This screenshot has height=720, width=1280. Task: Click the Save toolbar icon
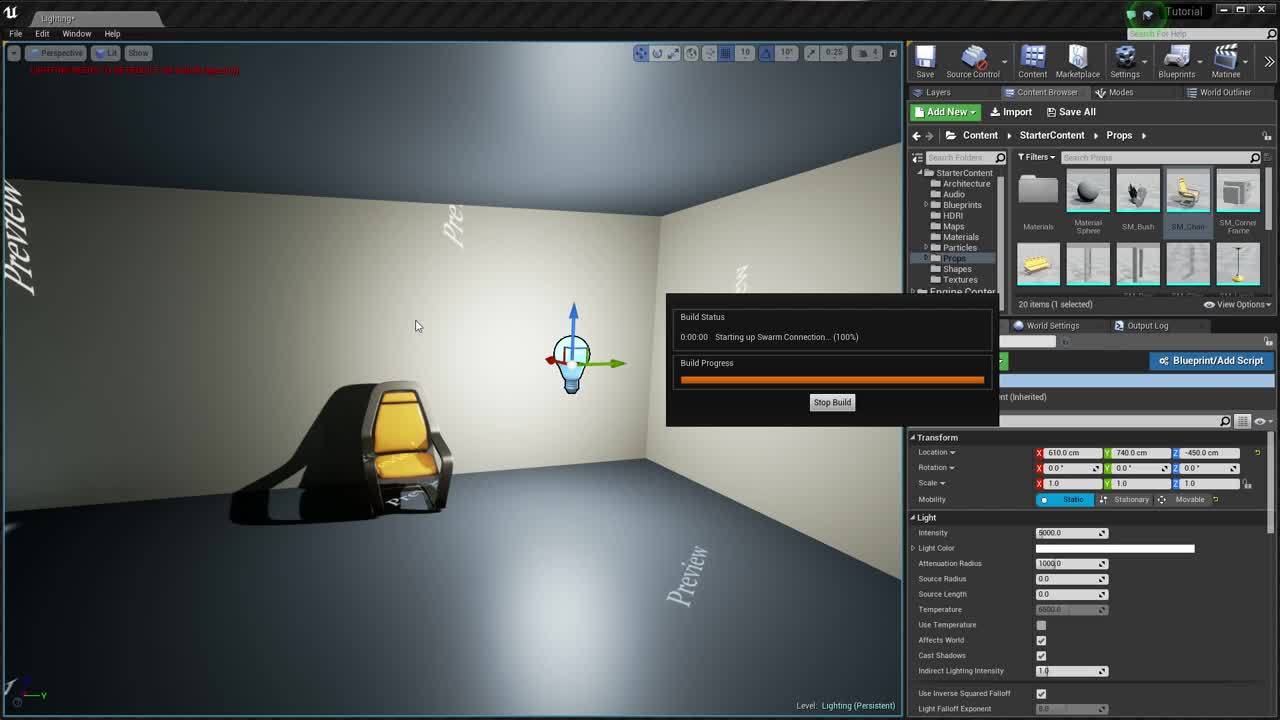pos(925,61)
